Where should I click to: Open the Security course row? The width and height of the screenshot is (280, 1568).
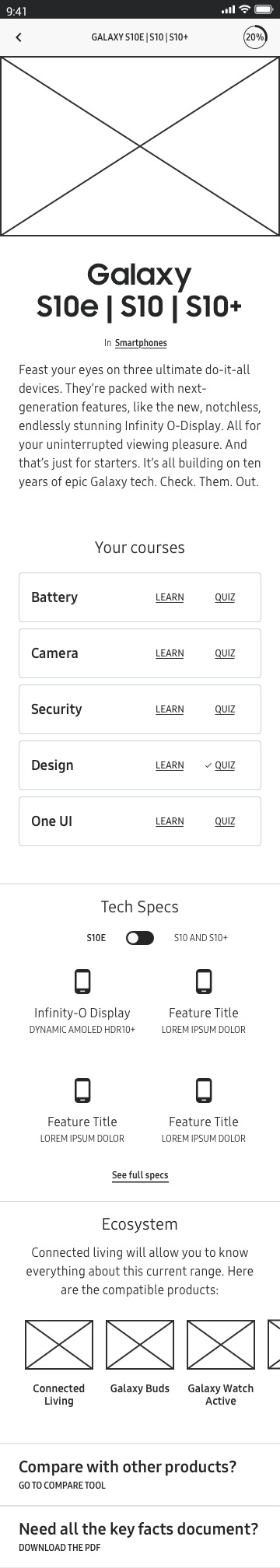tap(140, 709)
